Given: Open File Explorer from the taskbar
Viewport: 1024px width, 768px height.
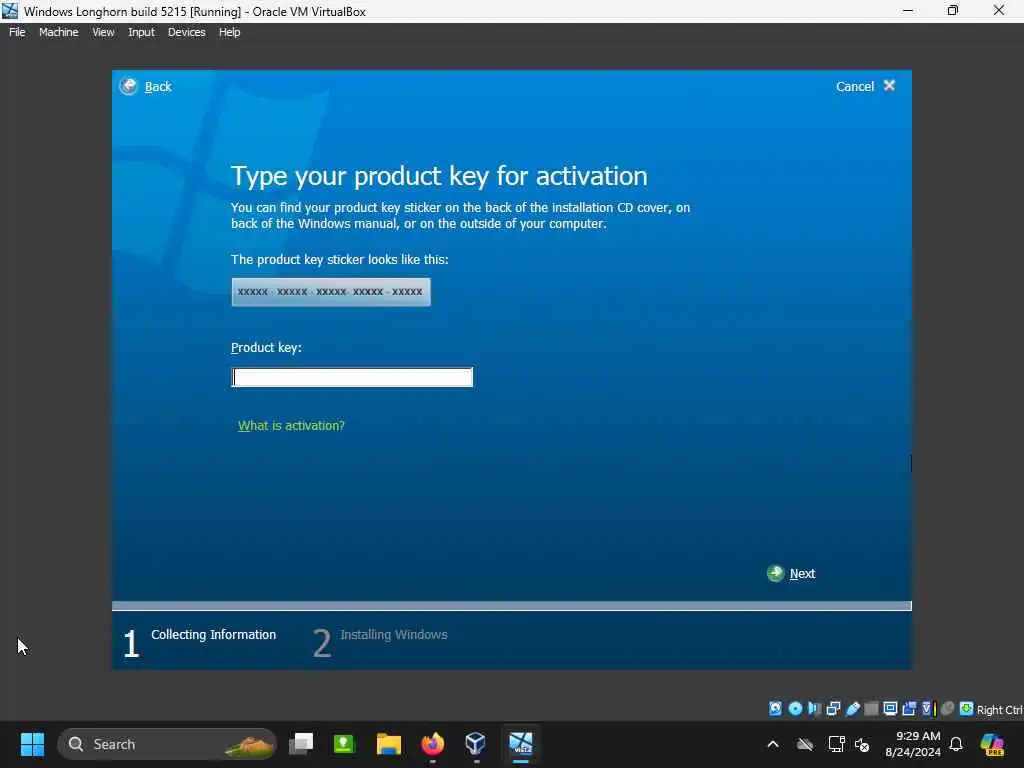Looking at the screenshot, I should click(389, 744).
